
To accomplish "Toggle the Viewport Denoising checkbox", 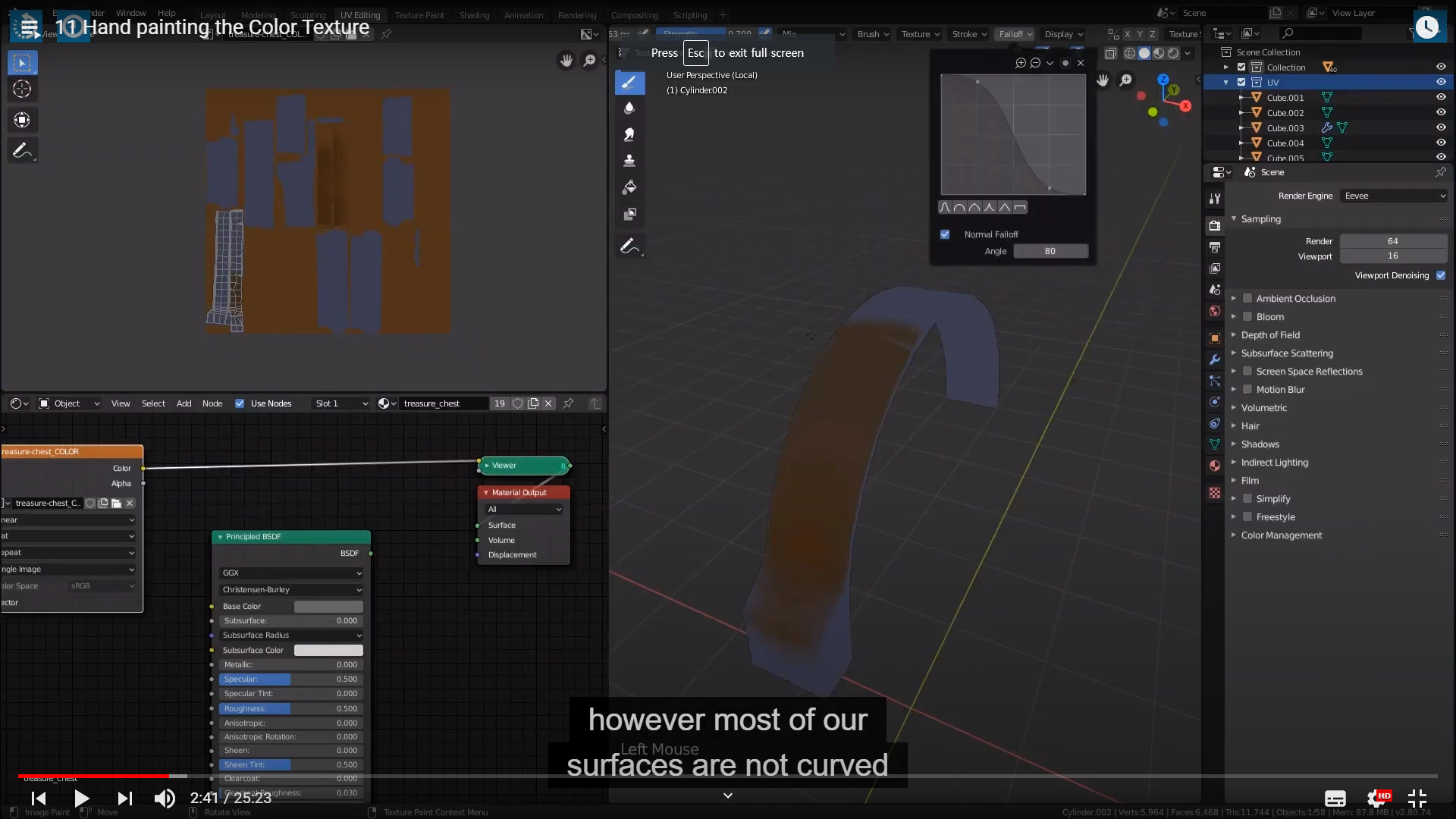I will tap(1441, 275).
